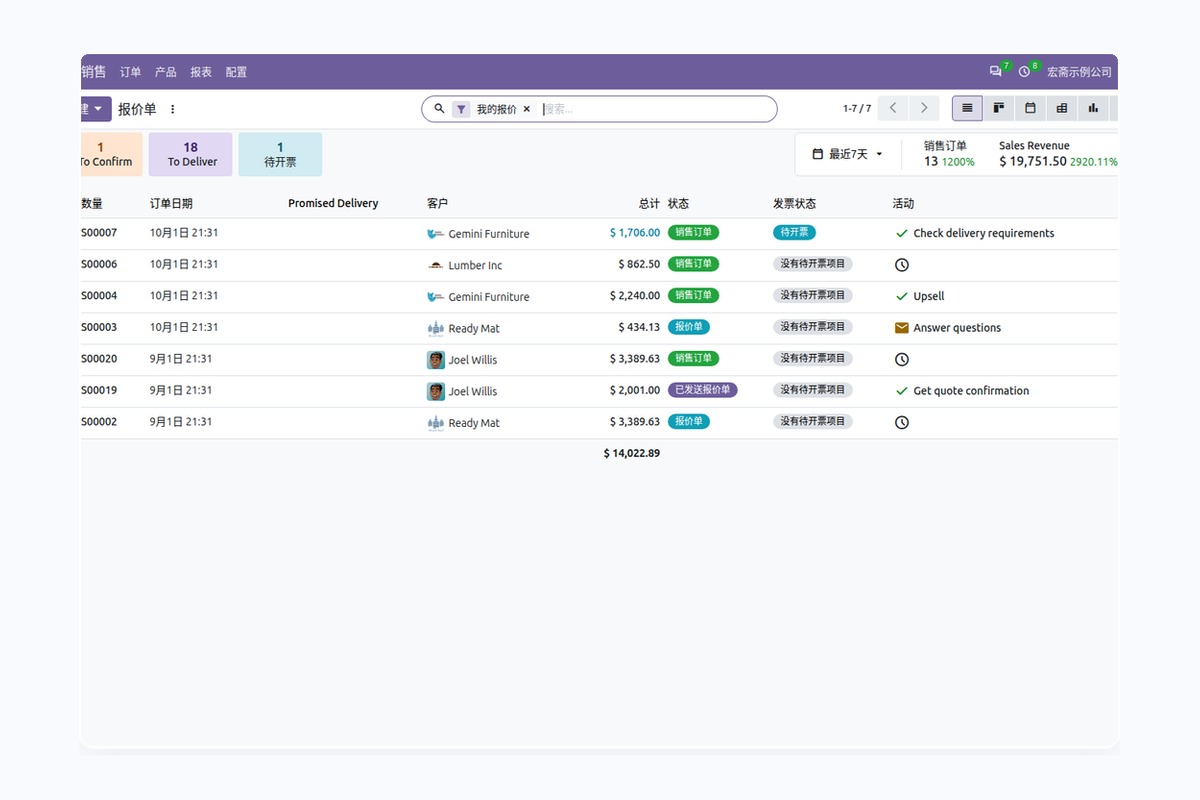
Task: Click checkmark icon for Get quote confirmation
Action: [902, 391]
